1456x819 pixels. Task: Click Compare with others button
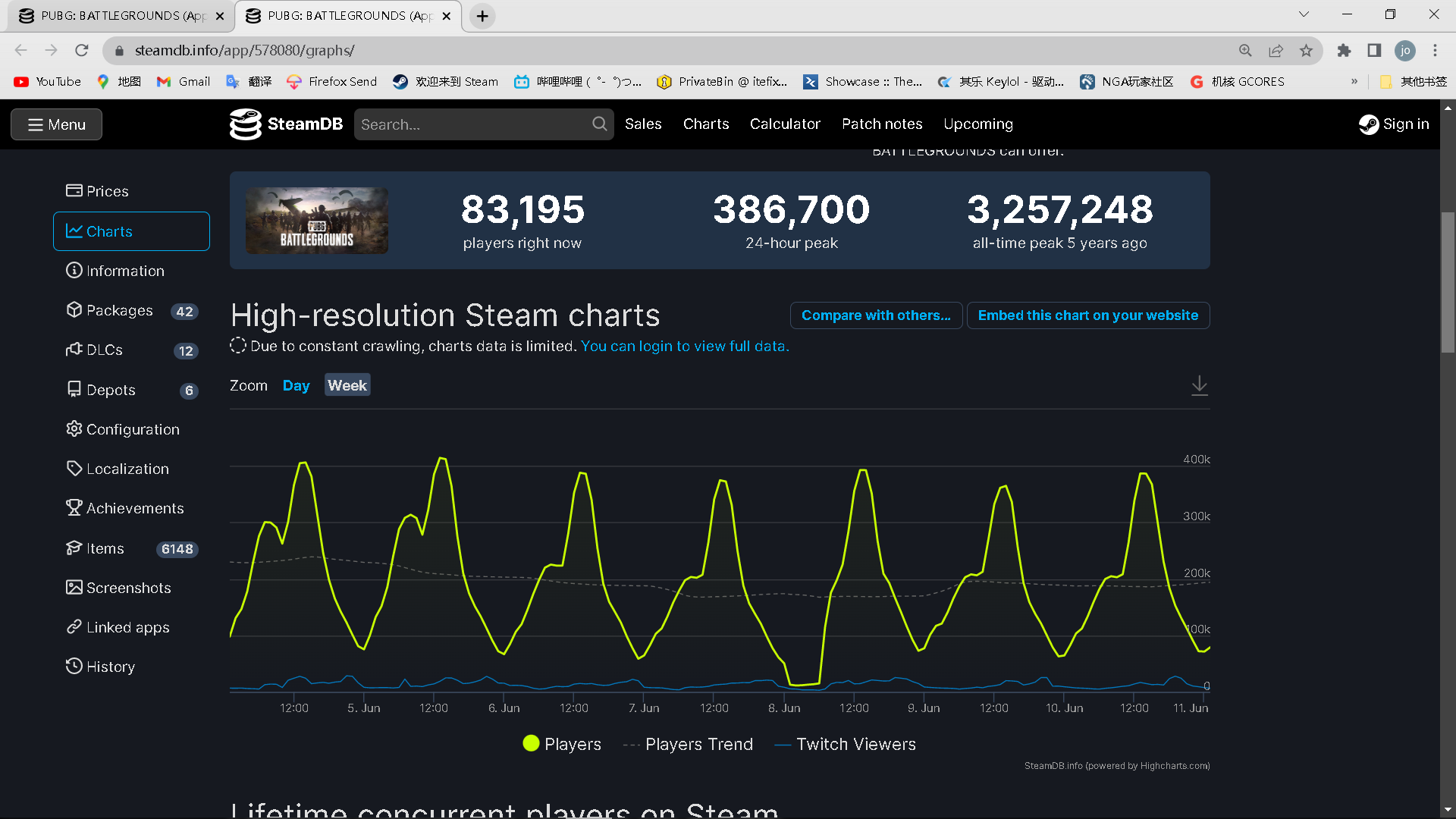tap(876, 315)
